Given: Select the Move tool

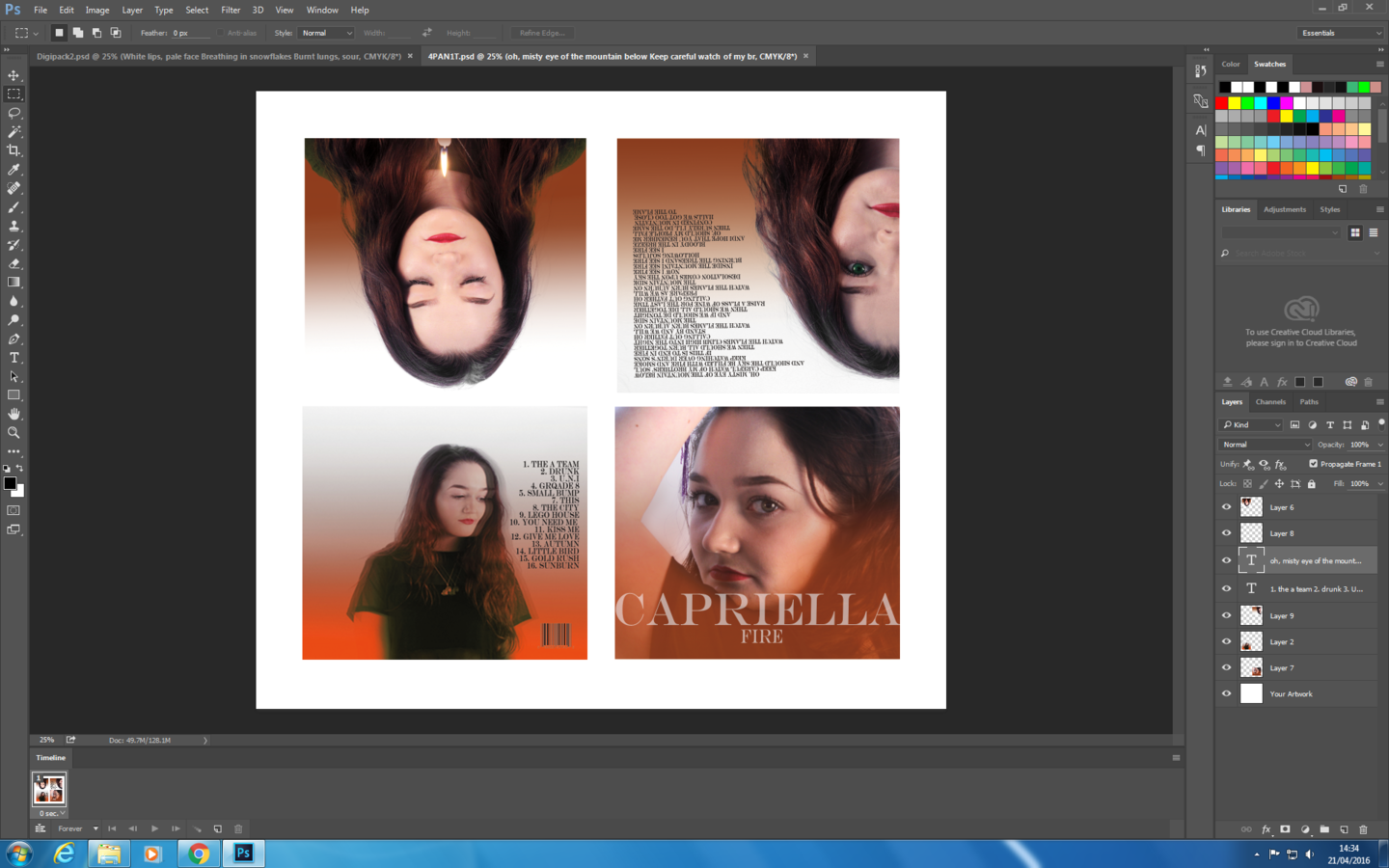Looking at the screenshot, I should click(14, 75).
